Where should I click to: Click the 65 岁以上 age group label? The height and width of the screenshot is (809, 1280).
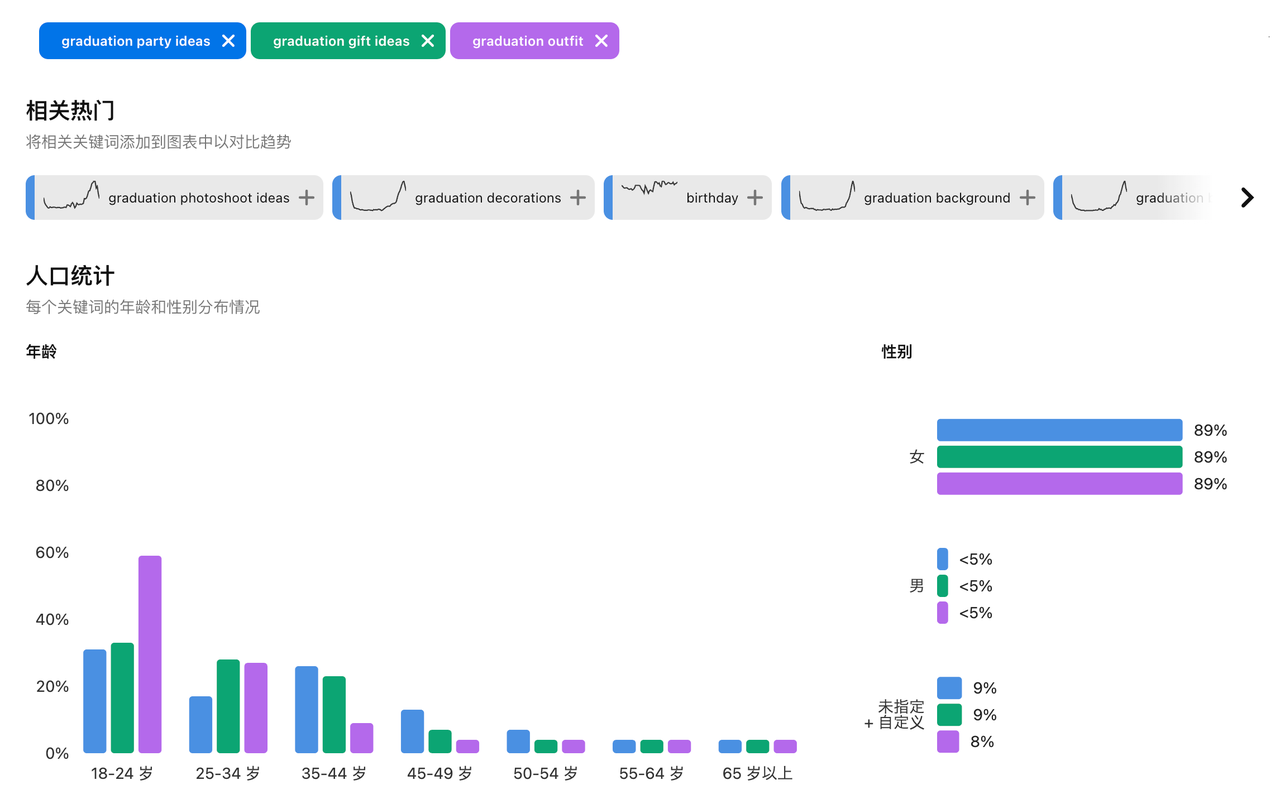(756, 773)
